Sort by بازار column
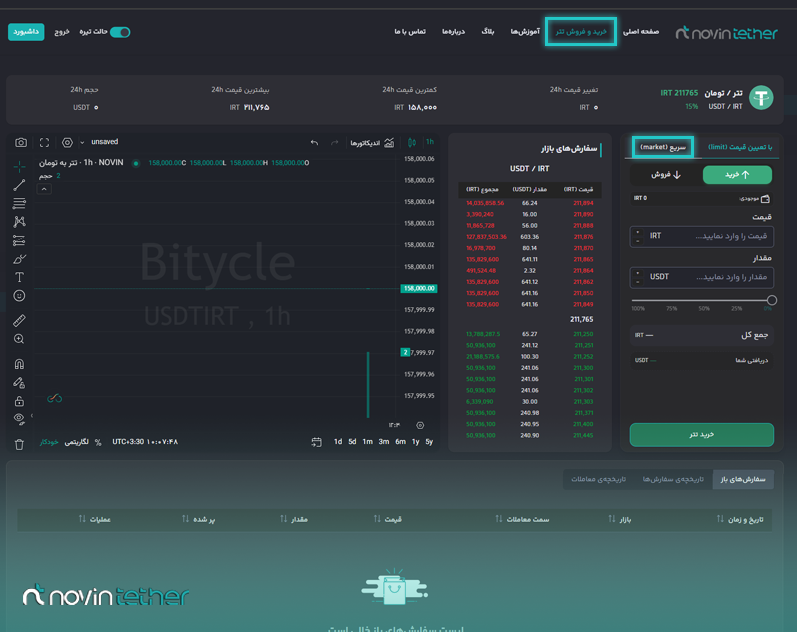The height and width of the screenshot is (632, 797). [x=620, y=519]
